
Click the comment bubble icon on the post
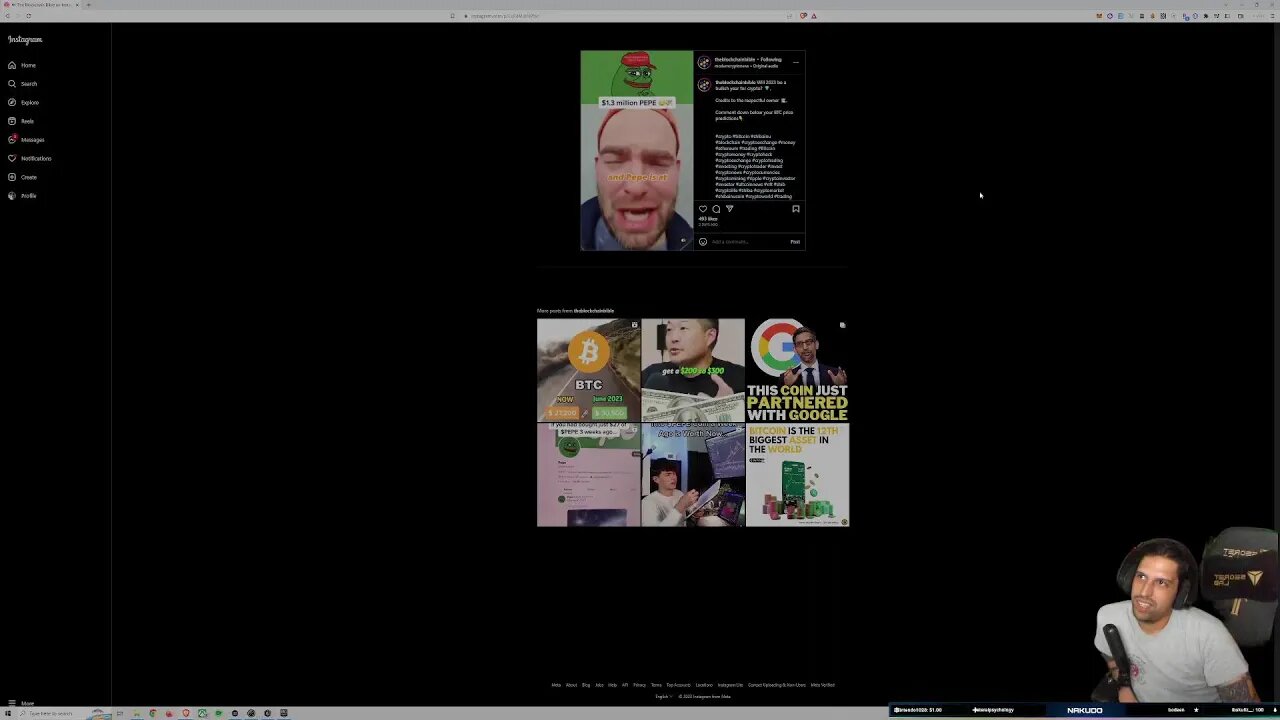[x=716, y=209]
